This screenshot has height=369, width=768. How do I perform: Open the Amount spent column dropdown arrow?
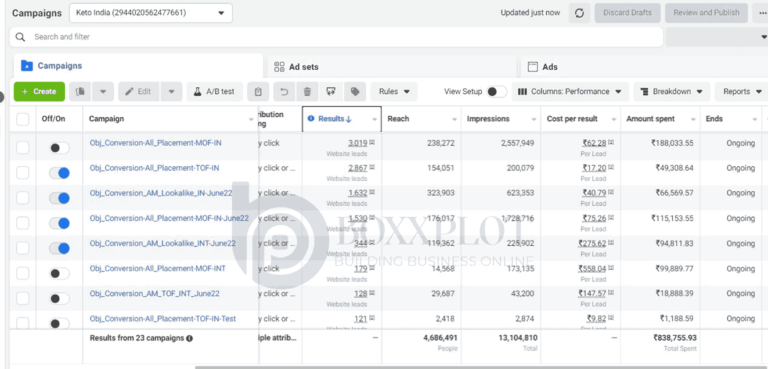693,120
